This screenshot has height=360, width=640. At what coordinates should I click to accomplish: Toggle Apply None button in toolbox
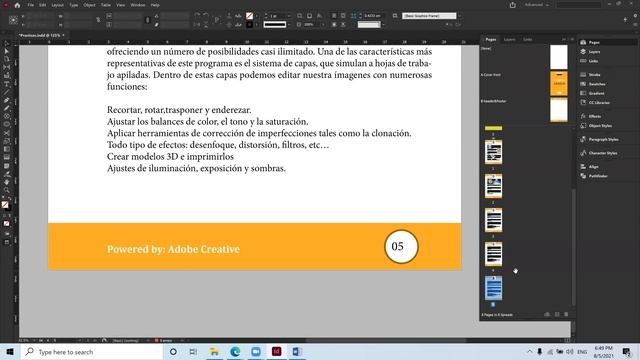tap(7, 223)
